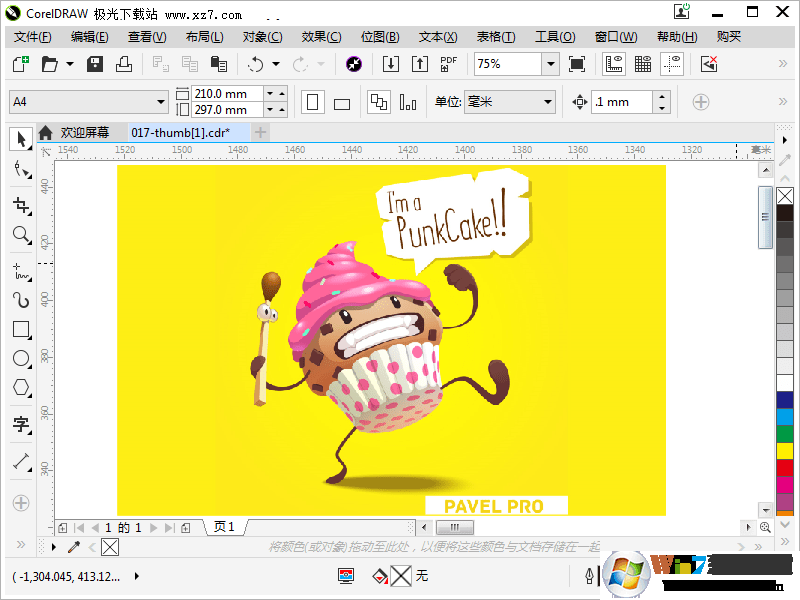
Task: Toggle landscape page orientation
Action: pos(341,102)
